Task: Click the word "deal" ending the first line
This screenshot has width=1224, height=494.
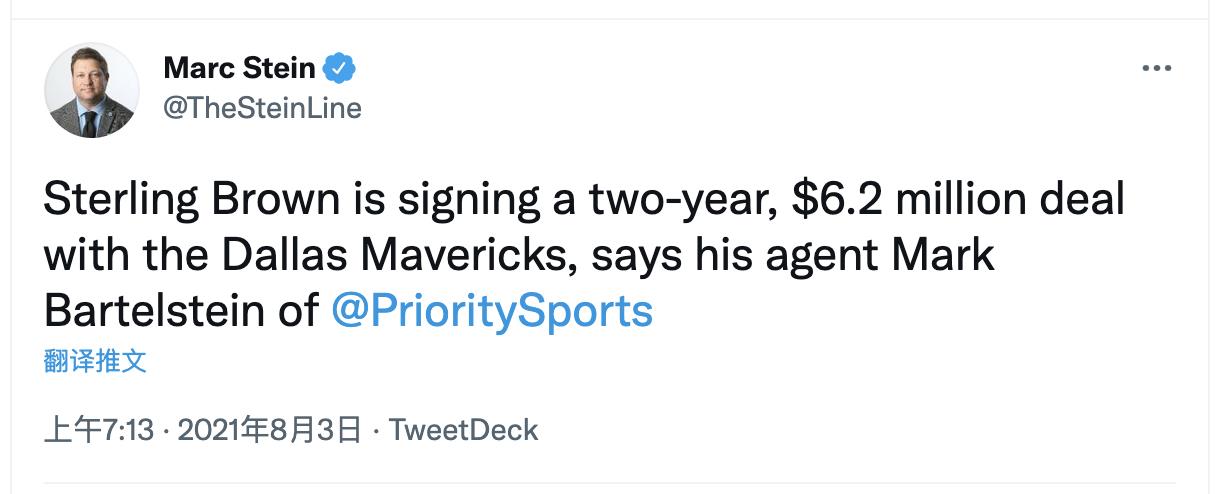Action: point(1084,201)
